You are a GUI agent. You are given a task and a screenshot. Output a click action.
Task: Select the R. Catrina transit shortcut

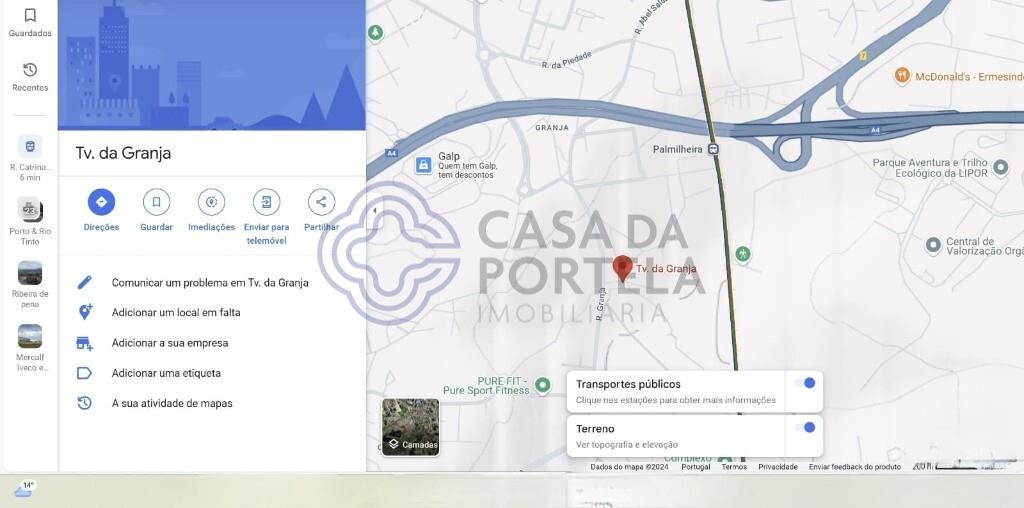30,146
